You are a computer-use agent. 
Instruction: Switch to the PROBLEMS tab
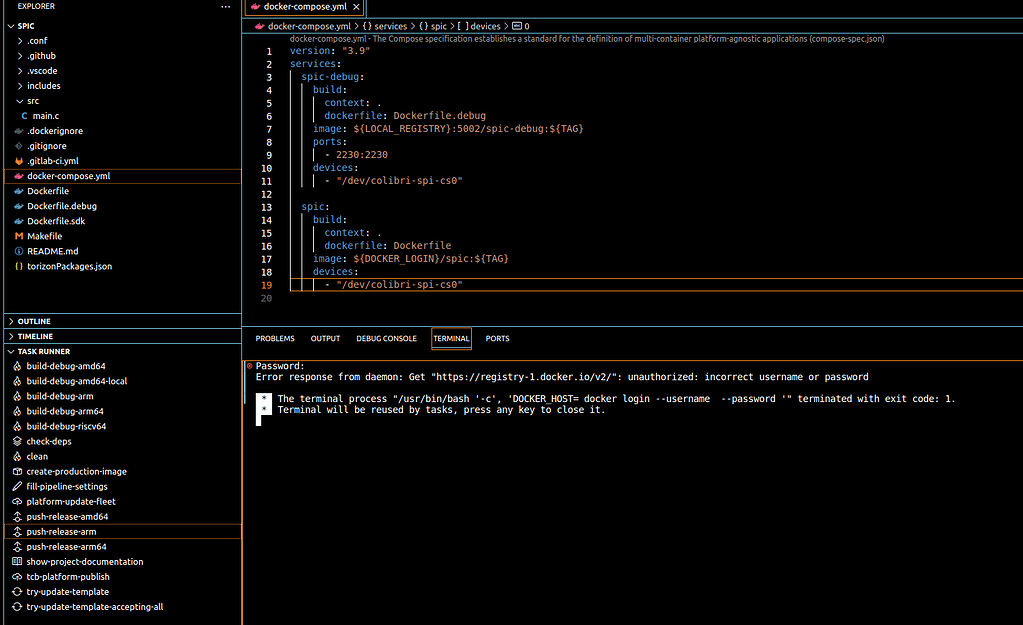[x=274, y=338]
